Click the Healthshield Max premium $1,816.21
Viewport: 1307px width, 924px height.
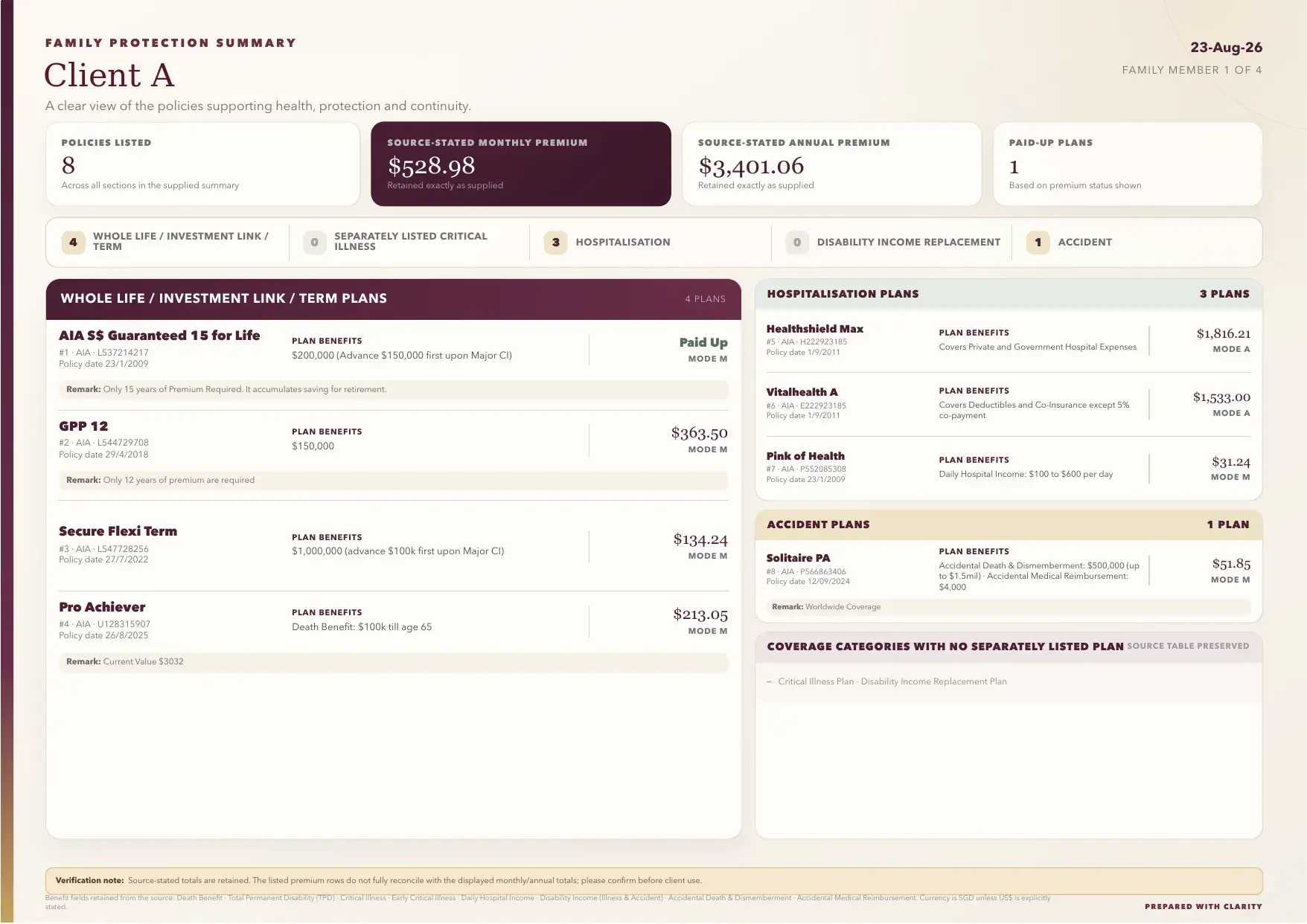point(1224,333)
